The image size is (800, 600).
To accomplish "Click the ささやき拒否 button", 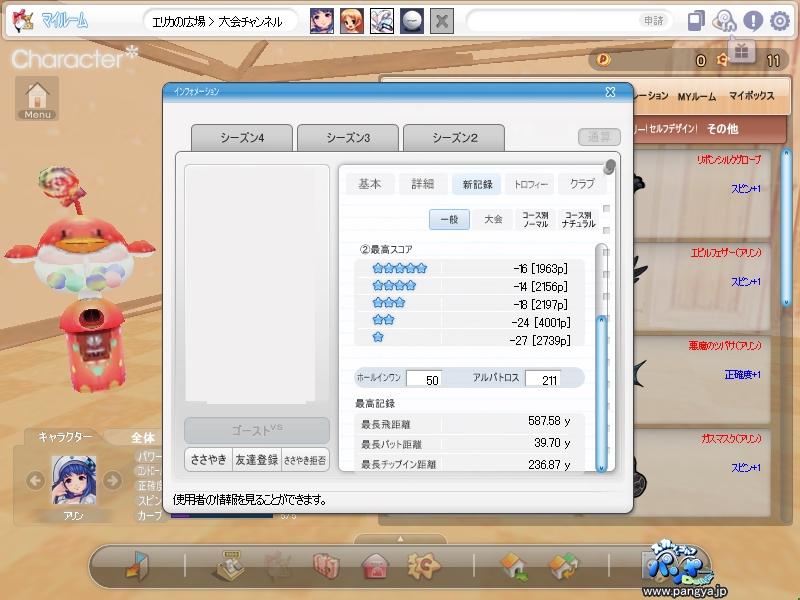I will tap(305, 460).
